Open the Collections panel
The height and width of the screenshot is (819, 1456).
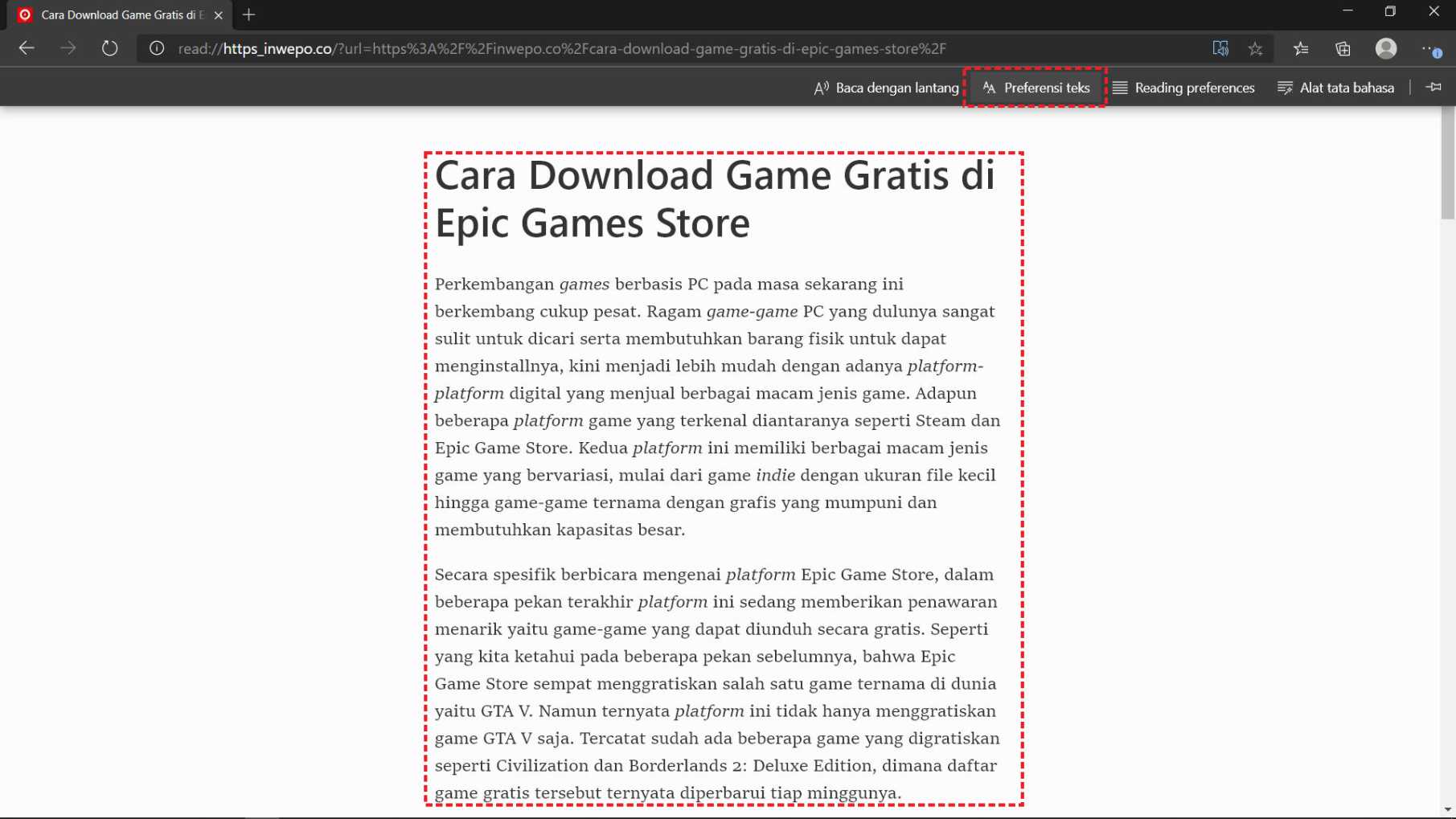[1343, 48]
